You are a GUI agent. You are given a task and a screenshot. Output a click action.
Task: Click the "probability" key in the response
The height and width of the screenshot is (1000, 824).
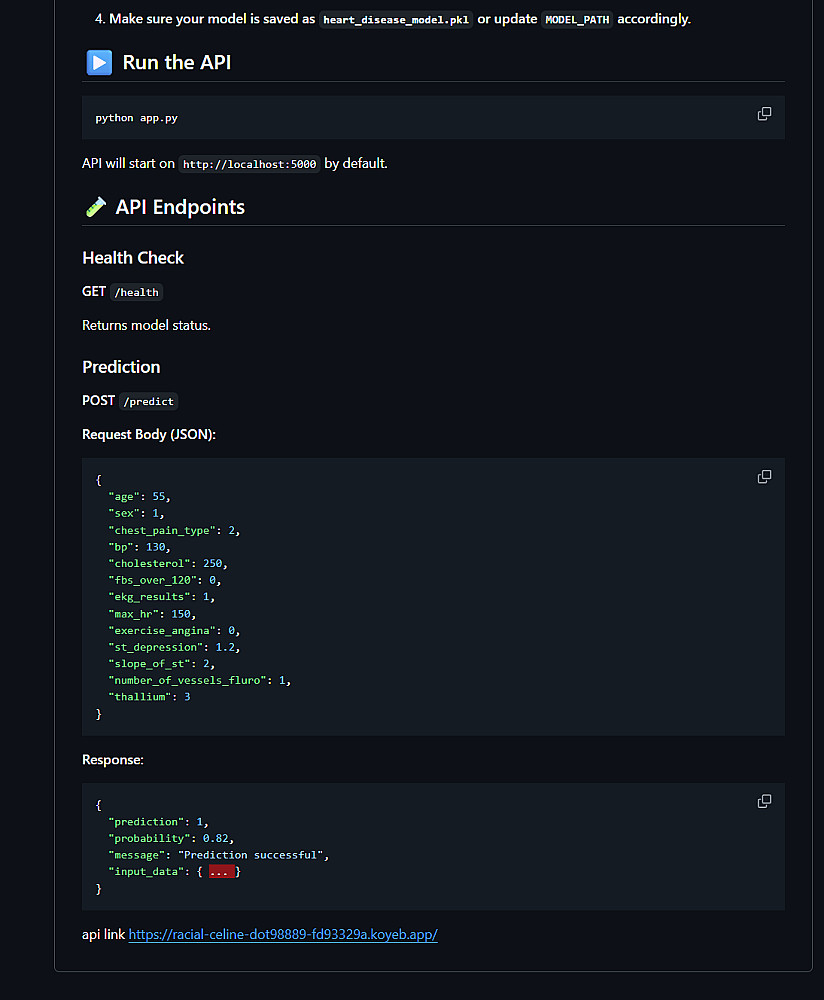[x=149, y=838]
